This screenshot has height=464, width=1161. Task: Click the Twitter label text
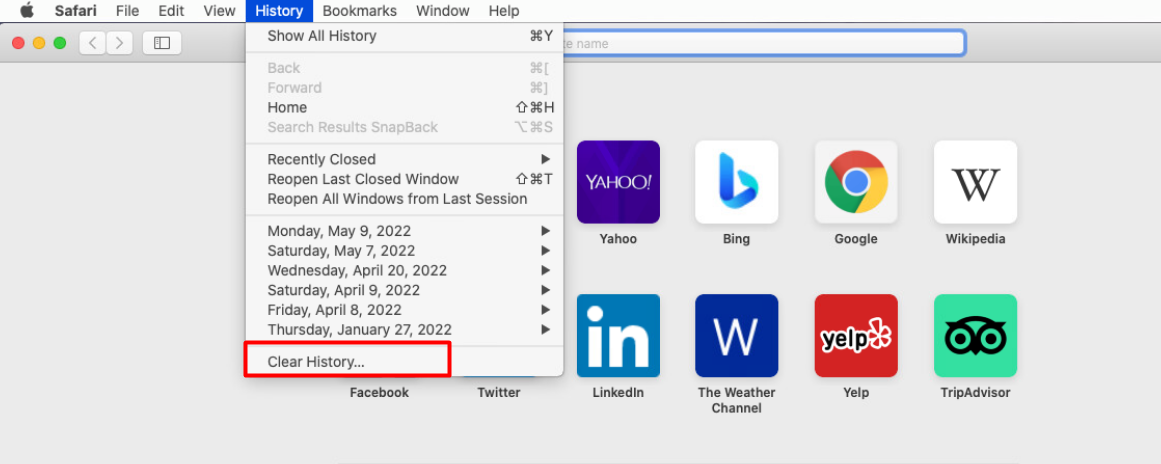499,392
